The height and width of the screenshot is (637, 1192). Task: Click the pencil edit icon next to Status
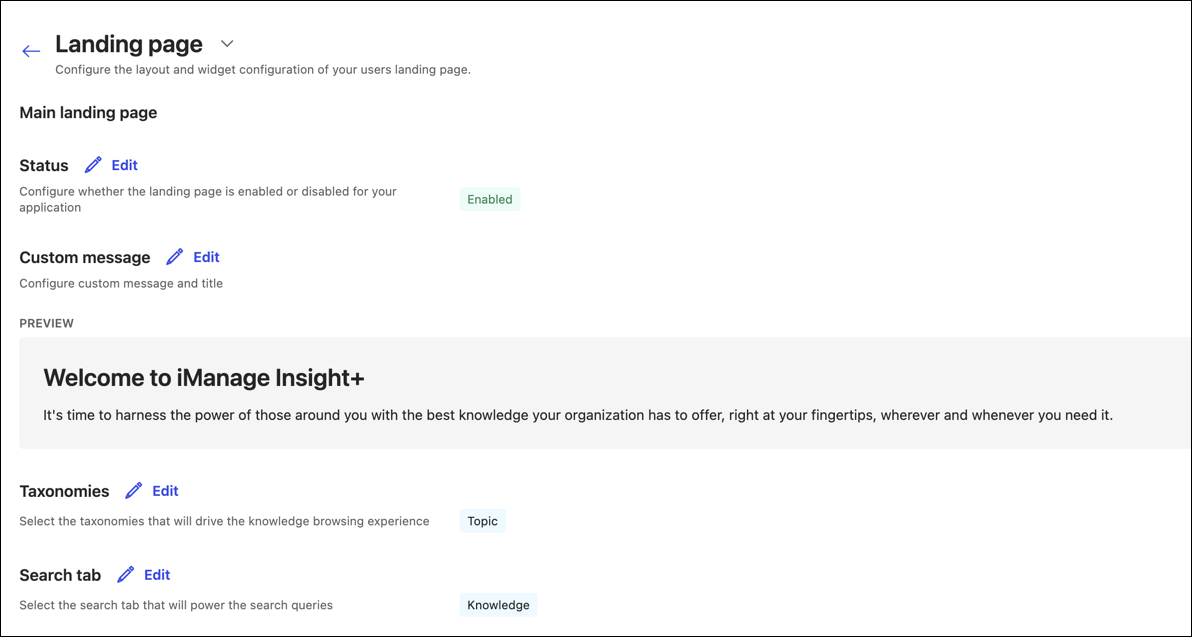coord(93,164)
